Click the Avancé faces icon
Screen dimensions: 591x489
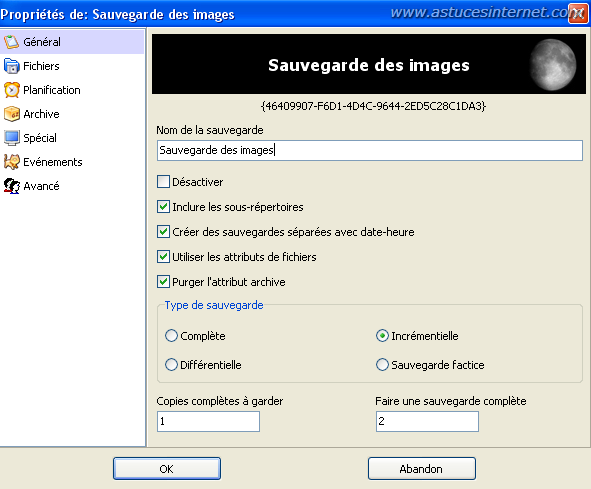(11, 186)
